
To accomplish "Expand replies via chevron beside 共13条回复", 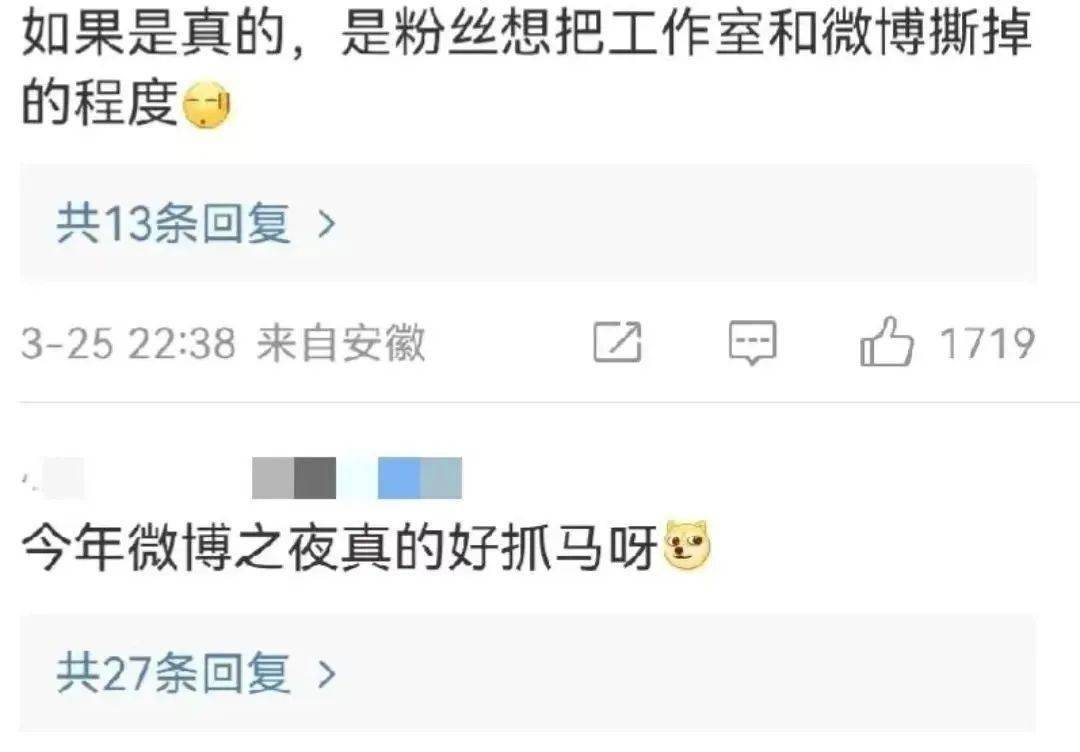I will click(x=326, y=224).
